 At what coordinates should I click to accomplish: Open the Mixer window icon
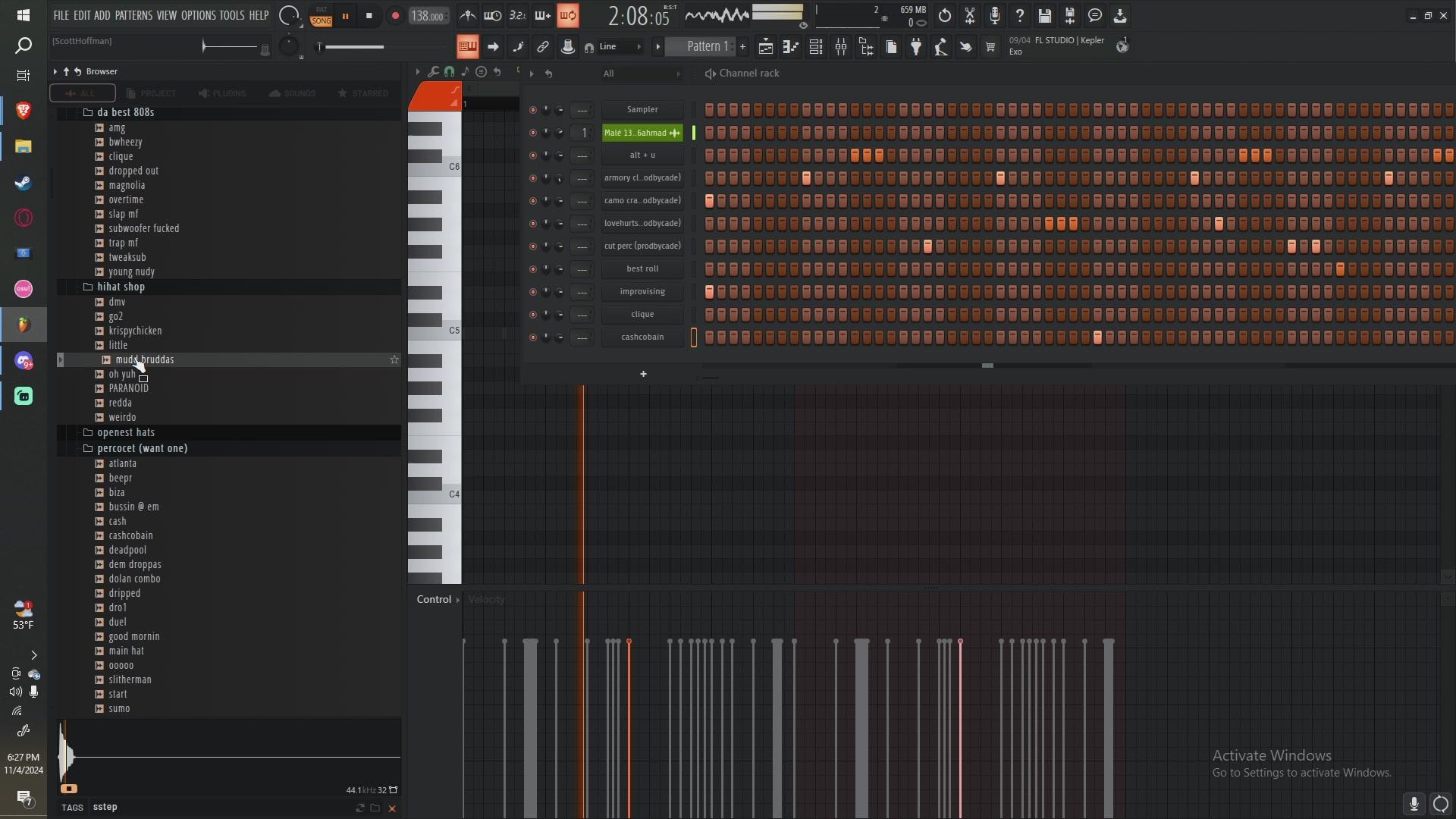841,47
